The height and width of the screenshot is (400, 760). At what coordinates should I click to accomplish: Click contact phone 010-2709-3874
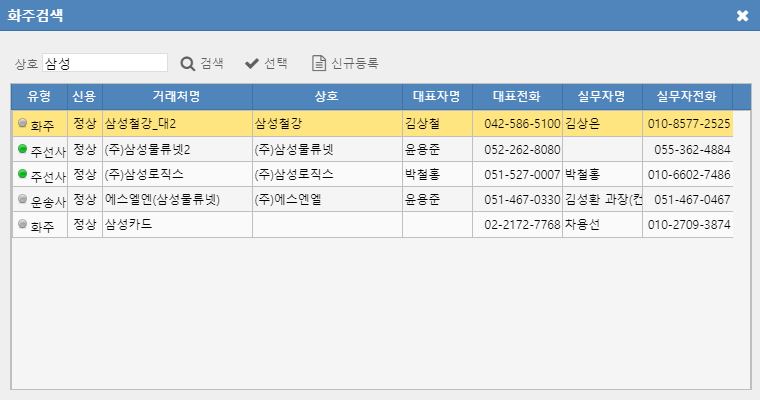click(x=689, y=224)
